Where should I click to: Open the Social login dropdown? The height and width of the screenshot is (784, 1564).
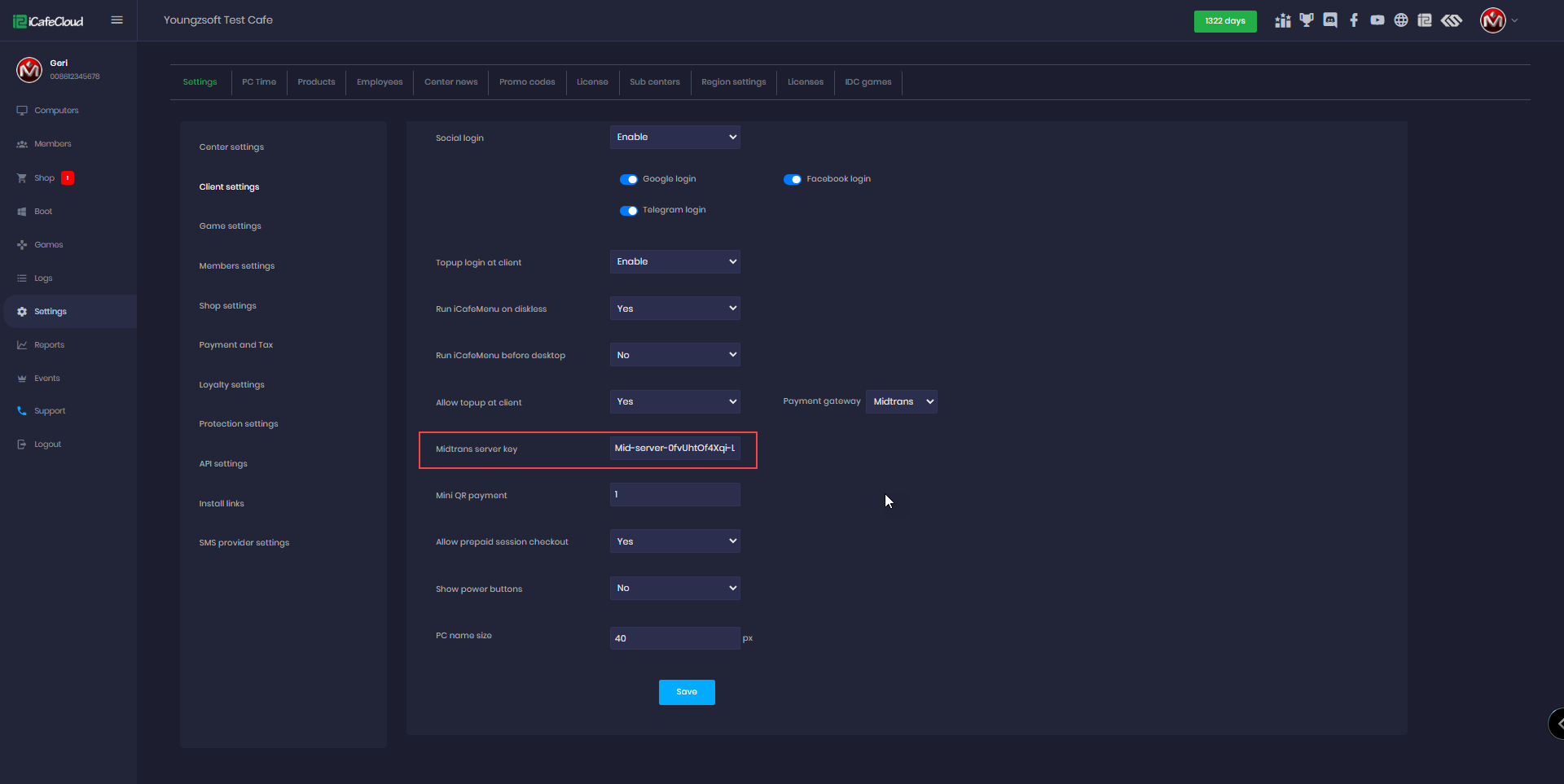(x=674, y=137)
